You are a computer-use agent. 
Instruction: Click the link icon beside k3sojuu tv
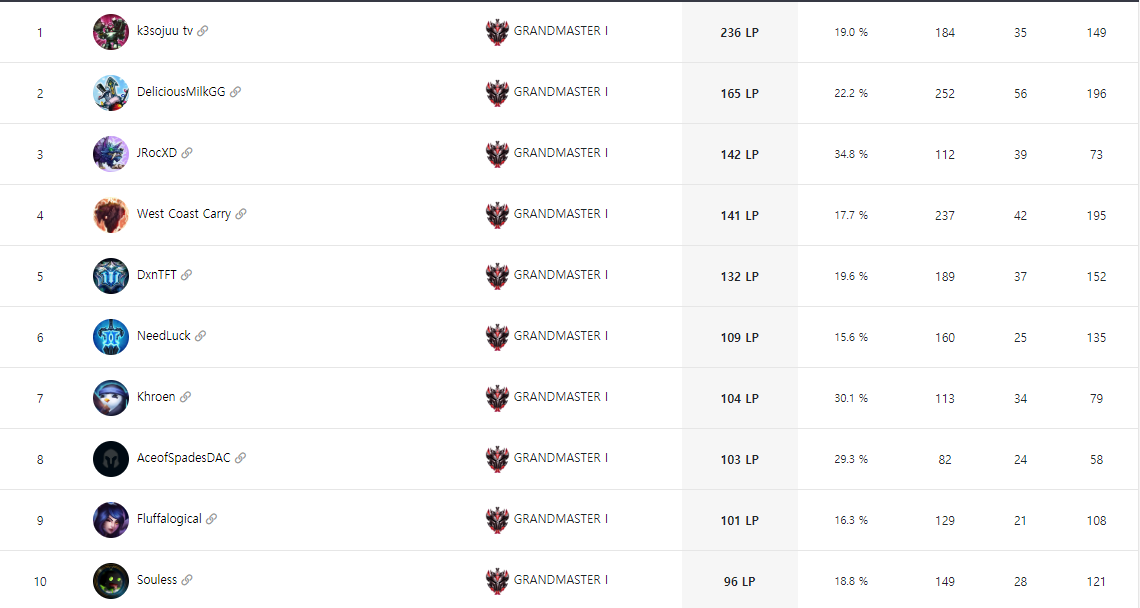pyautogui.click(x=203, y=31)
